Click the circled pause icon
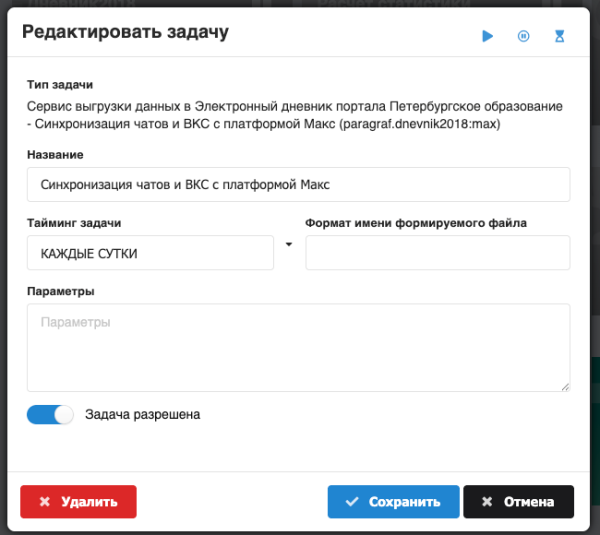The image size is (600, 535). (523, 36)
